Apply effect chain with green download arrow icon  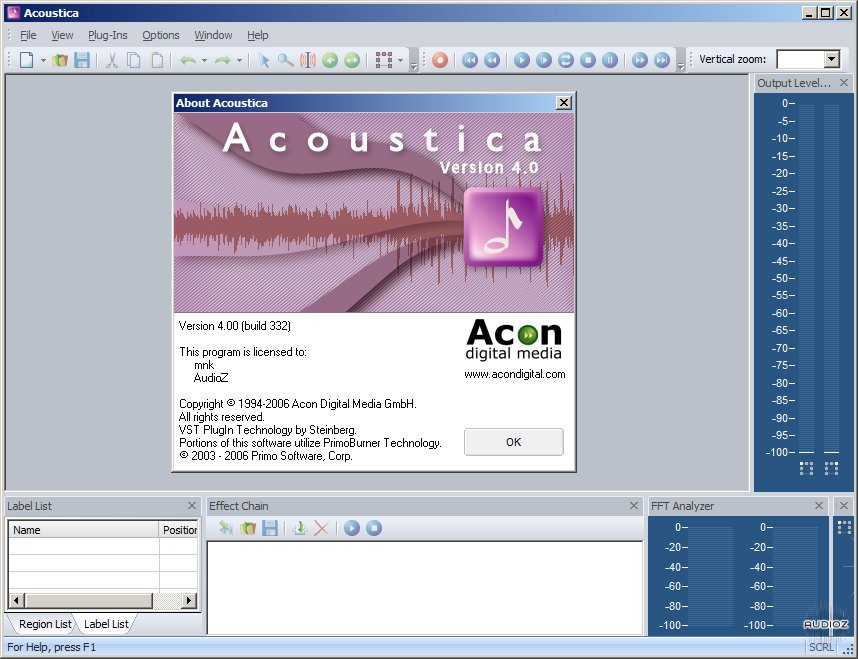(300, 528)
